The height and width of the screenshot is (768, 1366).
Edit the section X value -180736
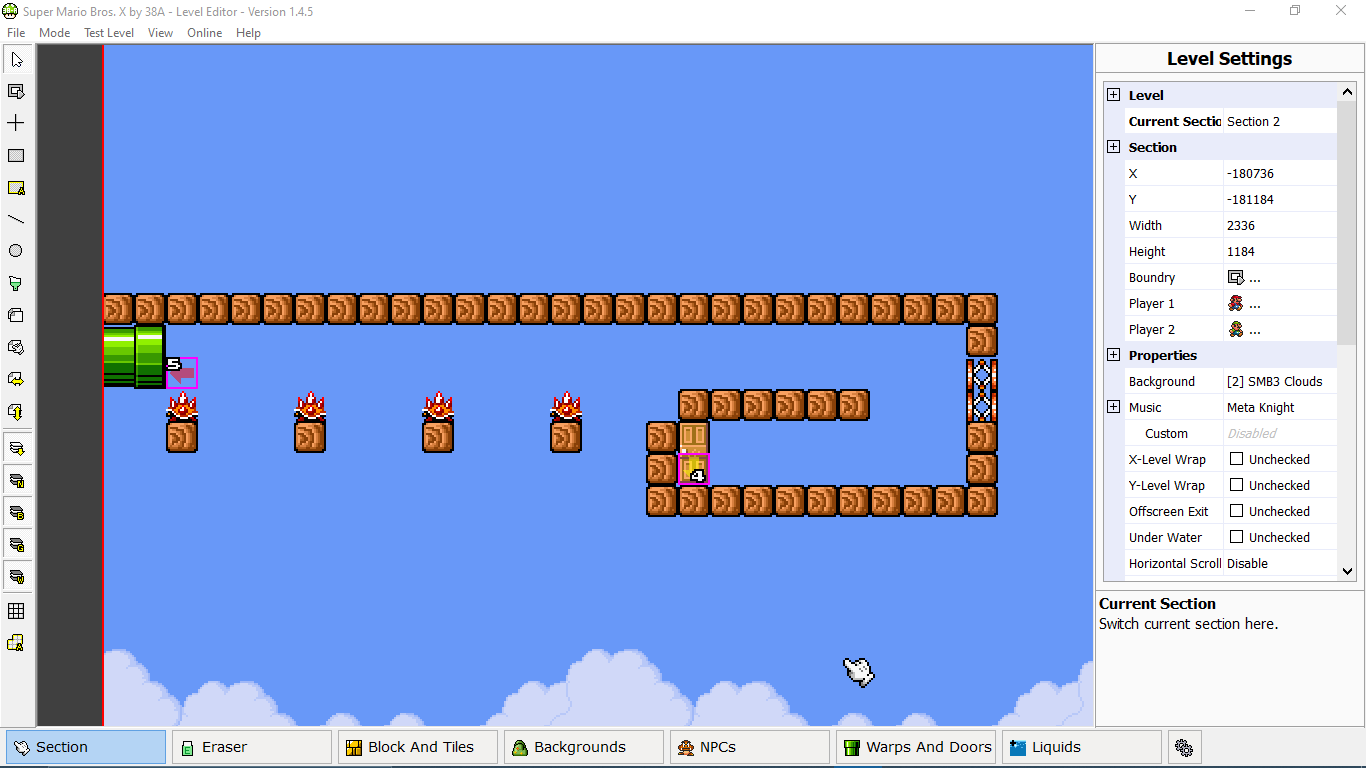[x=1280, y=173]
